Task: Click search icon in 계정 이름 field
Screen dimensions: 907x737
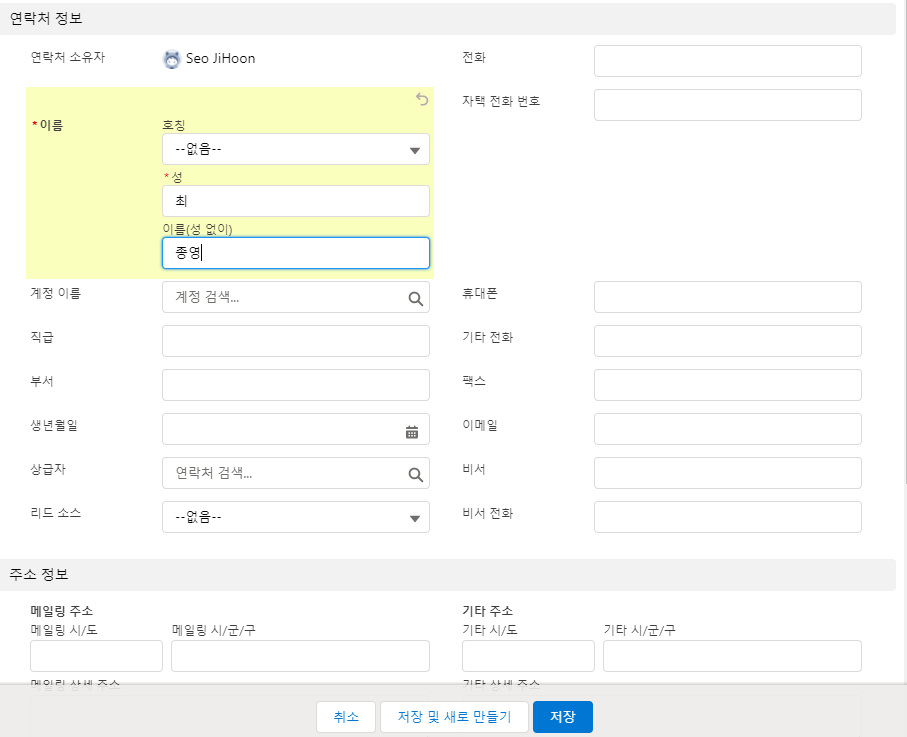Action: click(415, 297)
